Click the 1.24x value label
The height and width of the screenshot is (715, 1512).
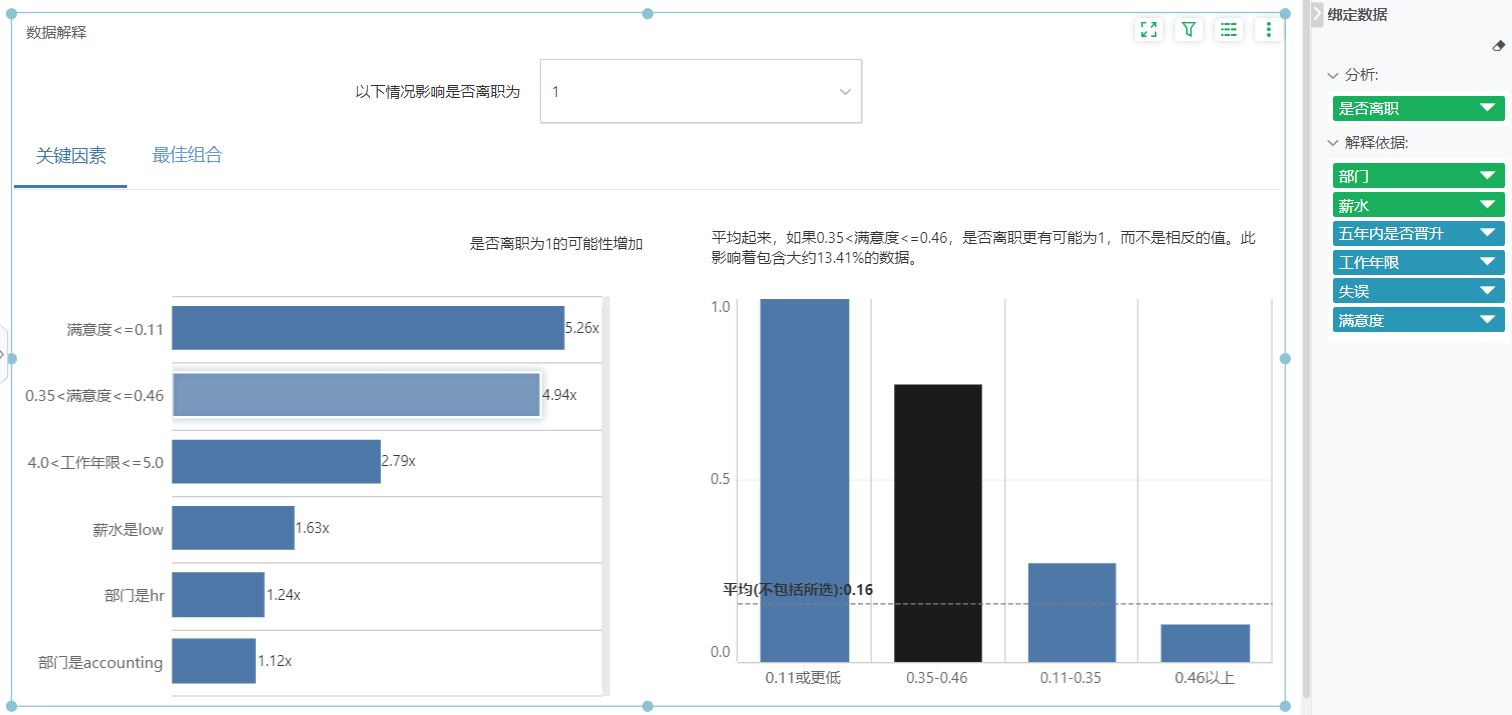(x=283, y=594)
